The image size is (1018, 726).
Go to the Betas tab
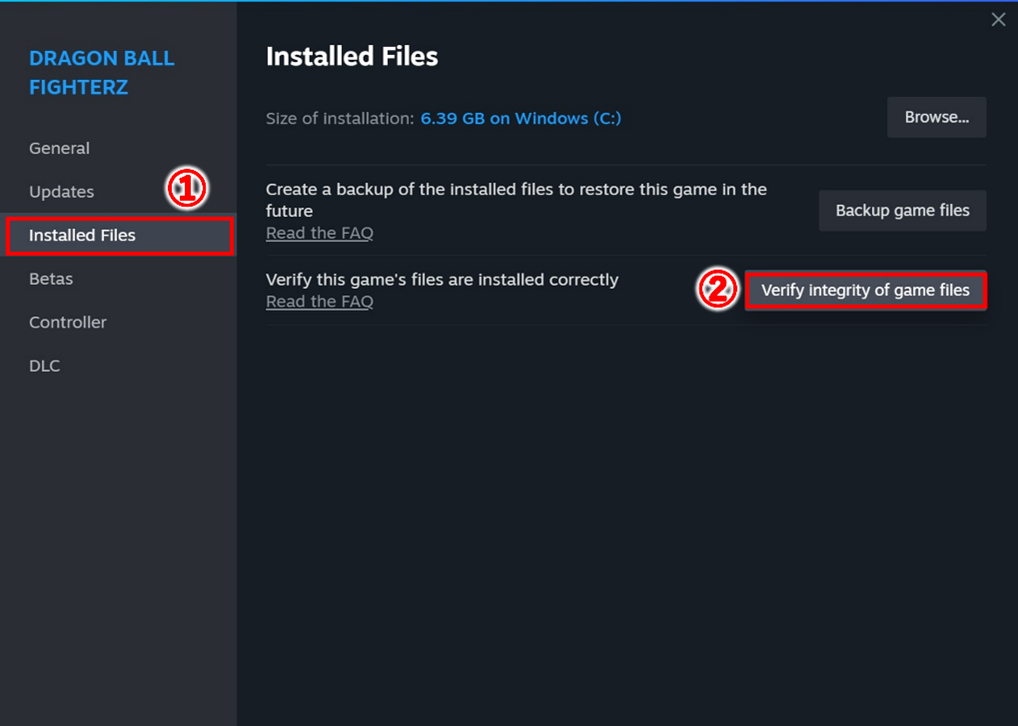[x=51, y=279]
